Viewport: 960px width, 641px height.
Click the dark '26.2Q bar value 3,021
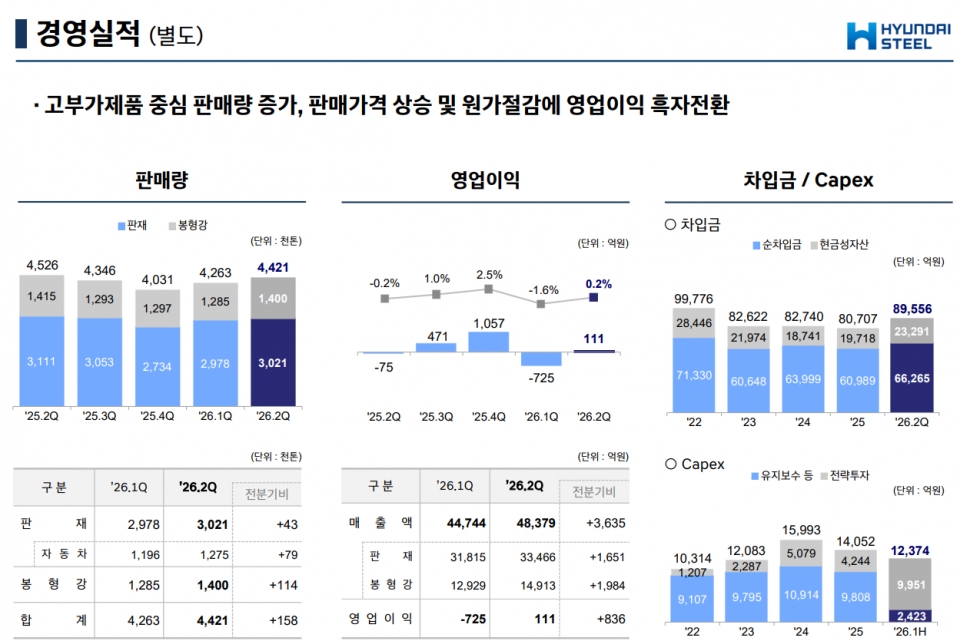tap(272, 363)
